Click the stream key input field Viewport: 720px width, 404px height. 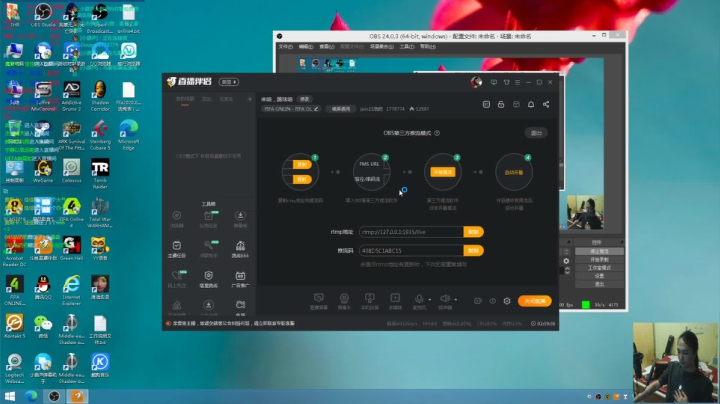click(411, 251)
